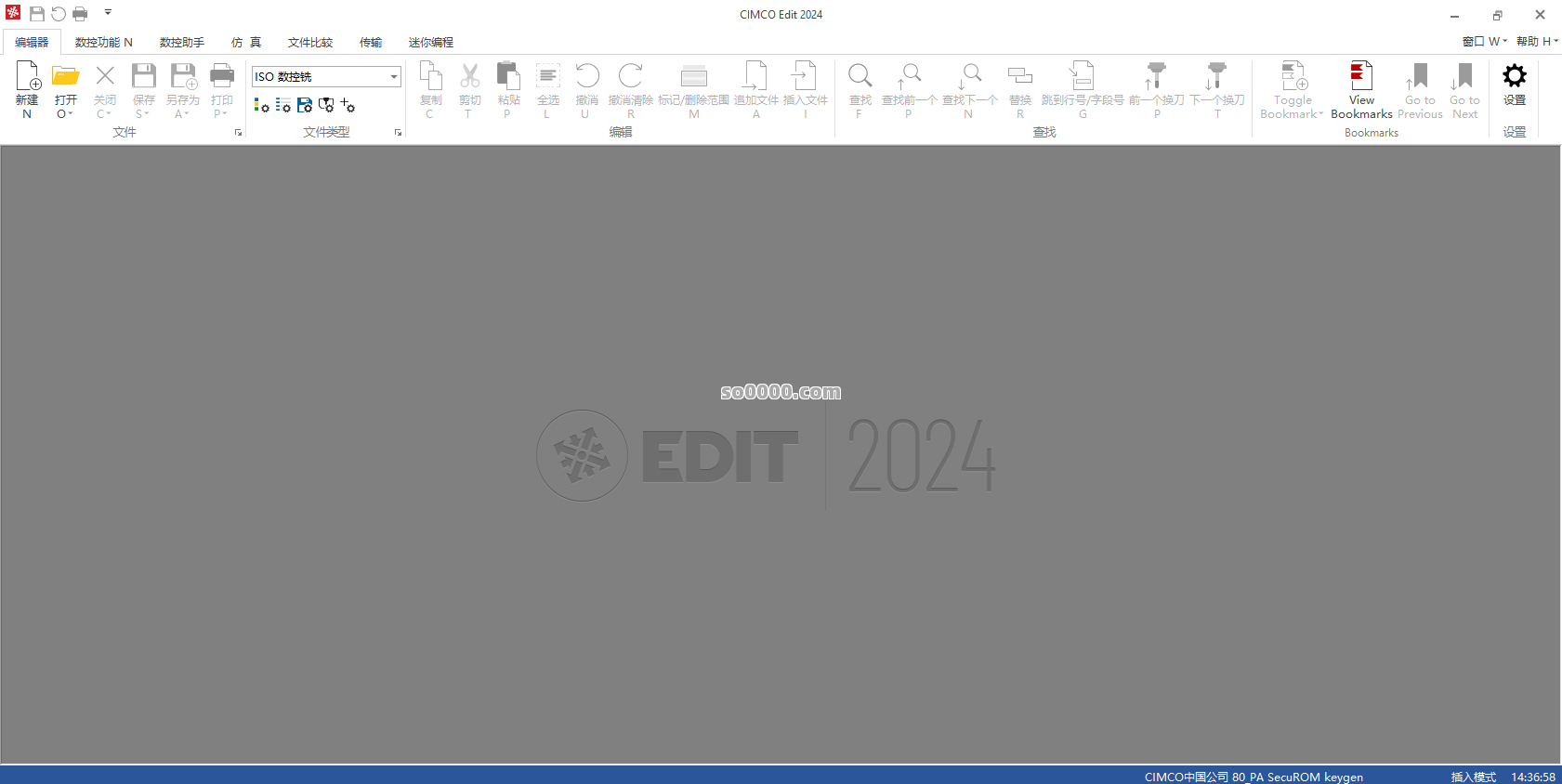Viewport: 1562px width, 784px height.
Task: Open the save/load settings disk-gear icon
Action: (x=305, y=106)
